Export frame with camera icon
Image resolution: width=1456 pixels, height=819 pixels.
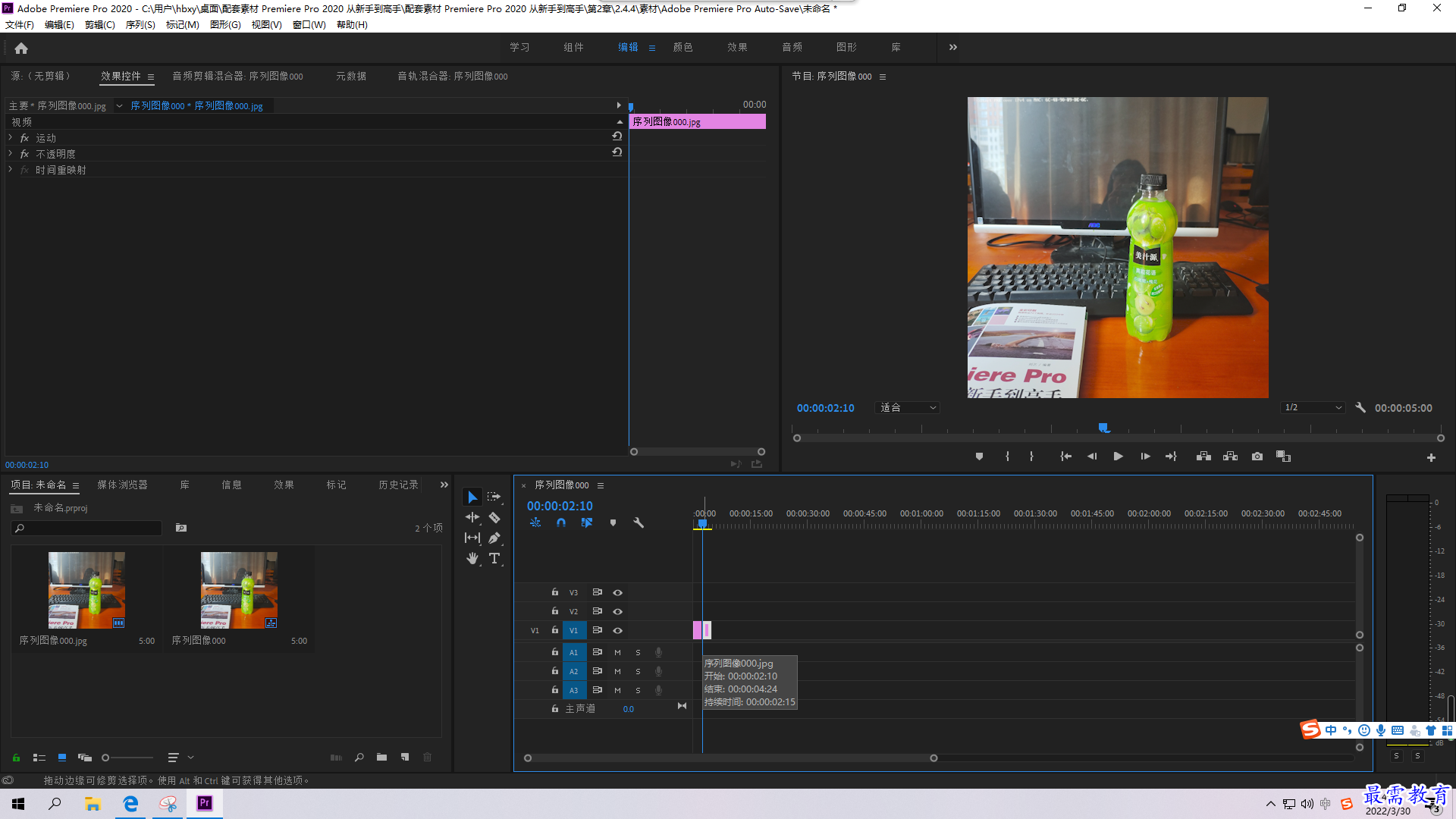(x=1257, y=457)
